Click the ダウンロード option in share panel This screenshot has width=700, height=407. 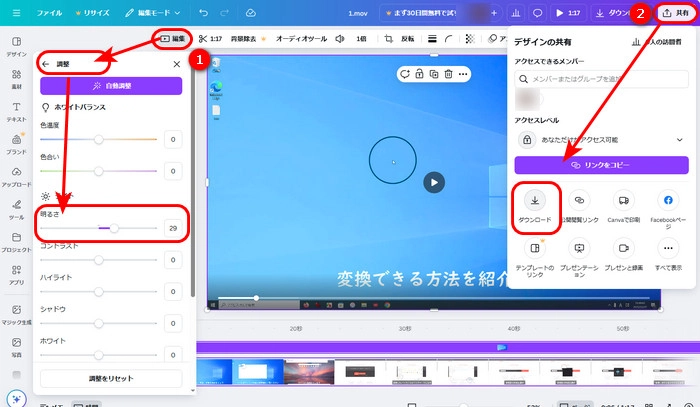tap(535, 206)
